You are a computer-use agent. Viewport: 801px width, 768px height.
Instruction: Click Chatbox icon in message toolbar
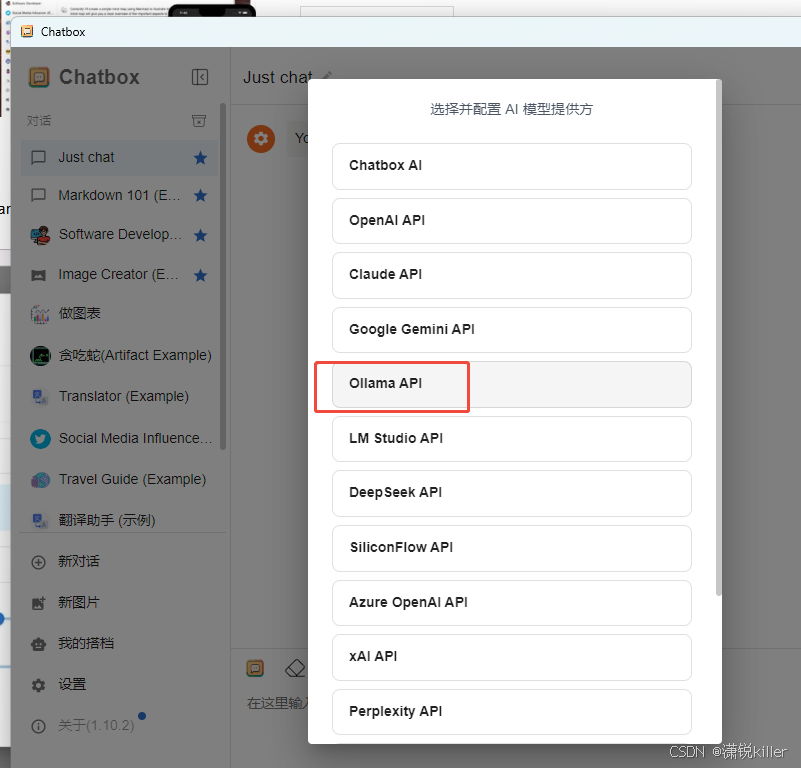point(255,668)
